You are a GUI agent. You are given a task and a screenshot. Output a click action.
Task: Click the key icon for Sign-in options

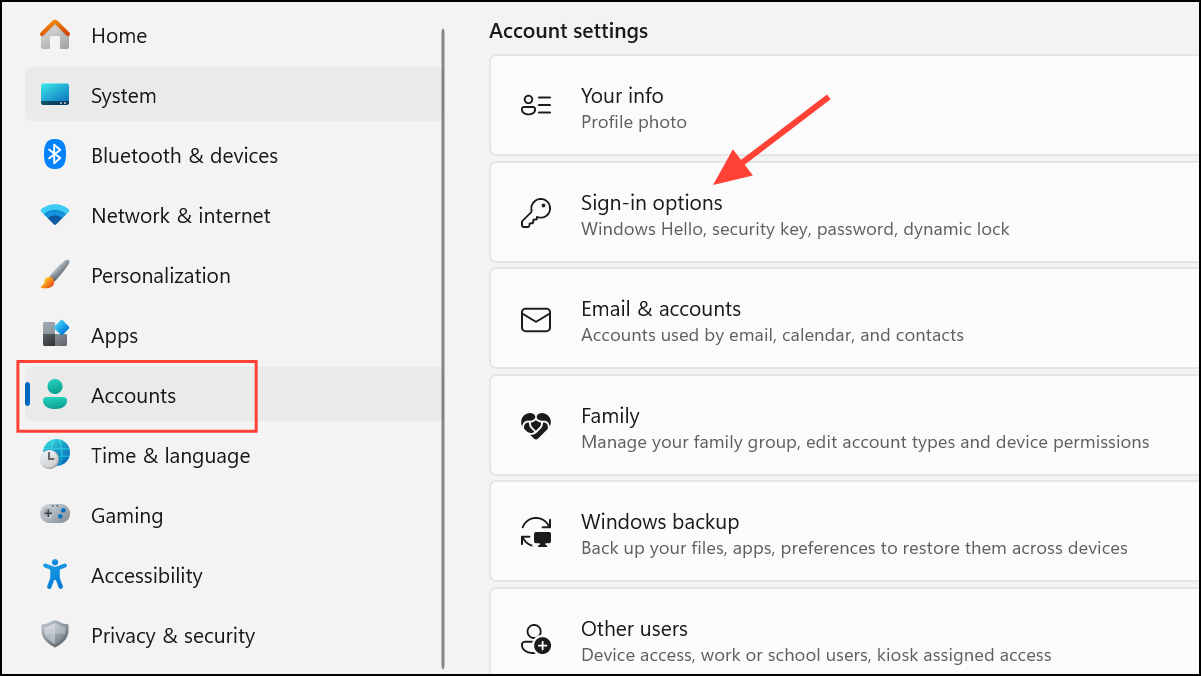tap(536, 214)
